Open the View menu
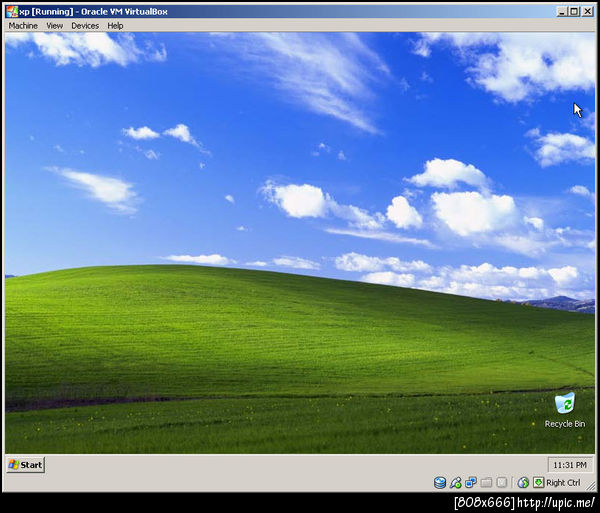The image size is (600, 513). [x=54, y=26]
